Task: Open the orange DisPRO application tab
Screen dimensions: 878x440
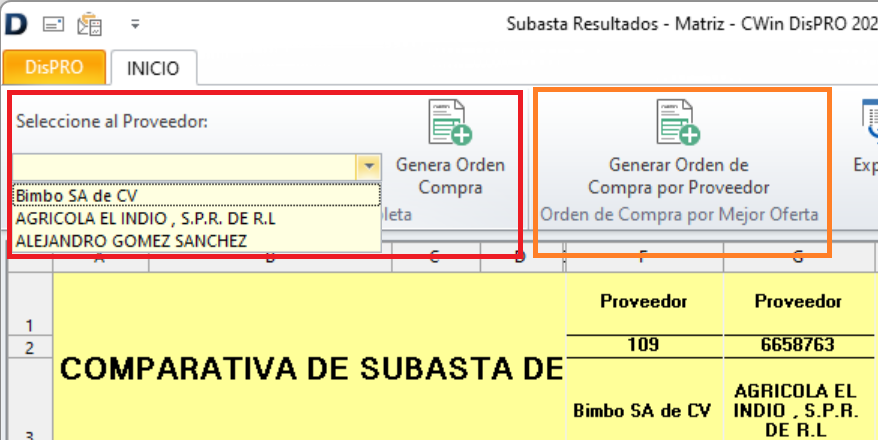Action: coord(53,68)
